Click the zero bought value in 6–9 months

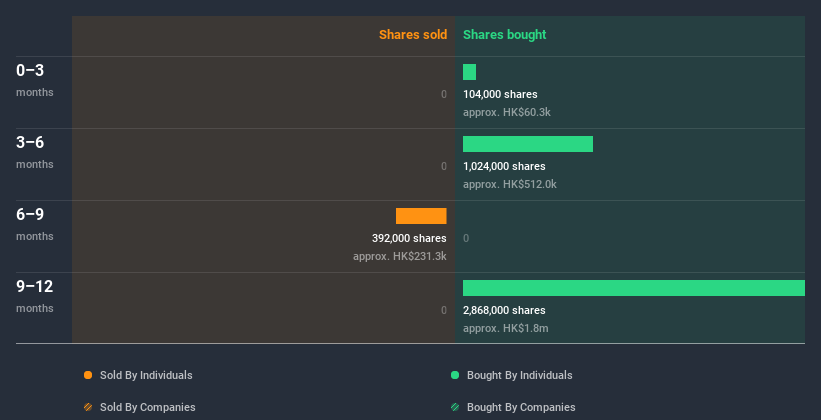(x=466, y=238)
